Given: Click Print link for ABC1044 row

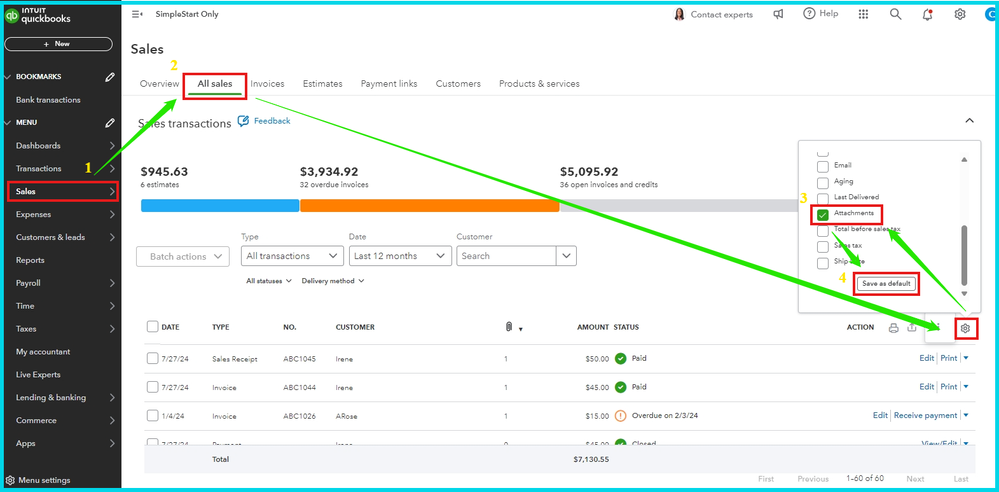Looking at the screenshot, I should 949,387.
